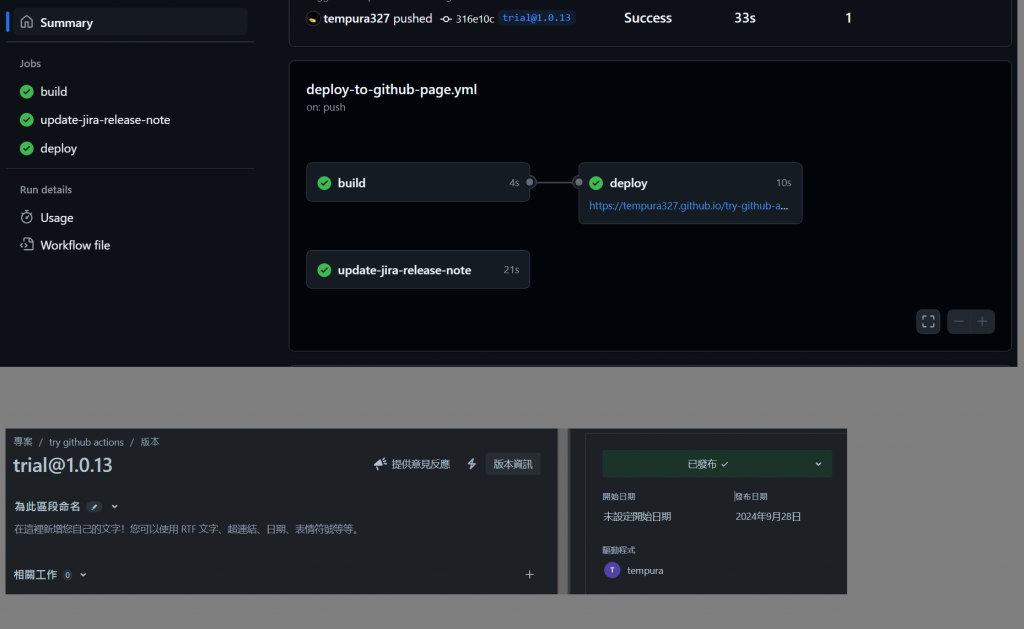Open the deploy job node in graph
1024x629 pixels.
coord(690,193)
